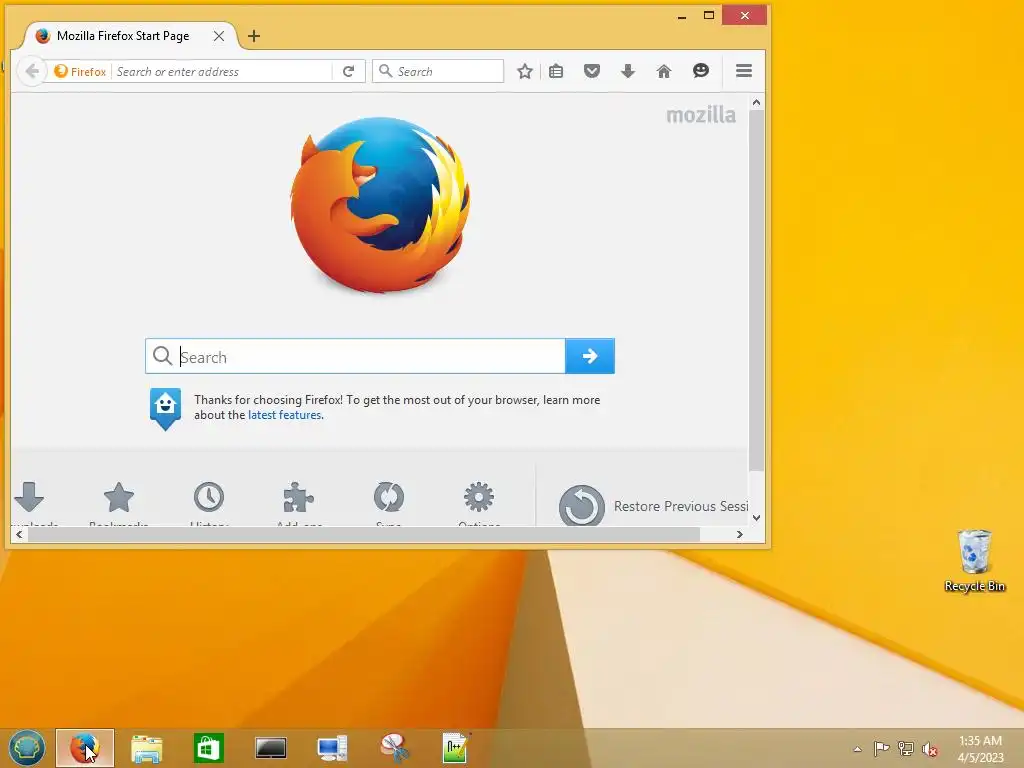Open Options gear on start page
Viewport: 1024px width, 768px height.
pyautogui.click(x=479, y=498)
